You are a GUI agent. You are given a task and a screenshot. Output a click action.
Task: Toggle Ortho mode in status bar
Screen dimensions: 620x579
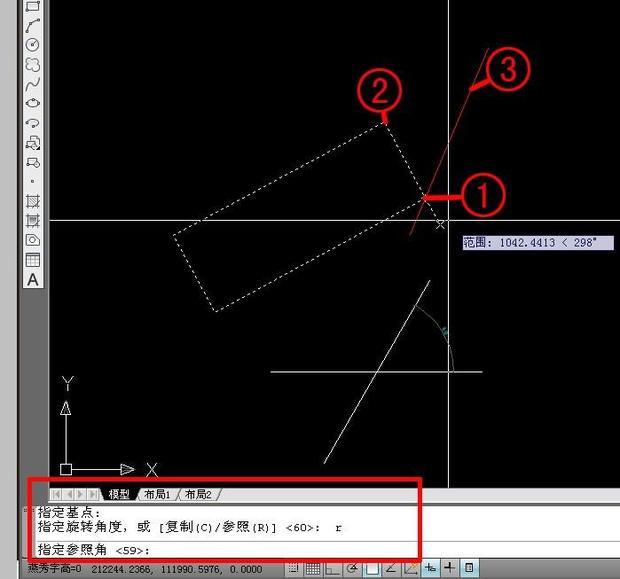333,569
